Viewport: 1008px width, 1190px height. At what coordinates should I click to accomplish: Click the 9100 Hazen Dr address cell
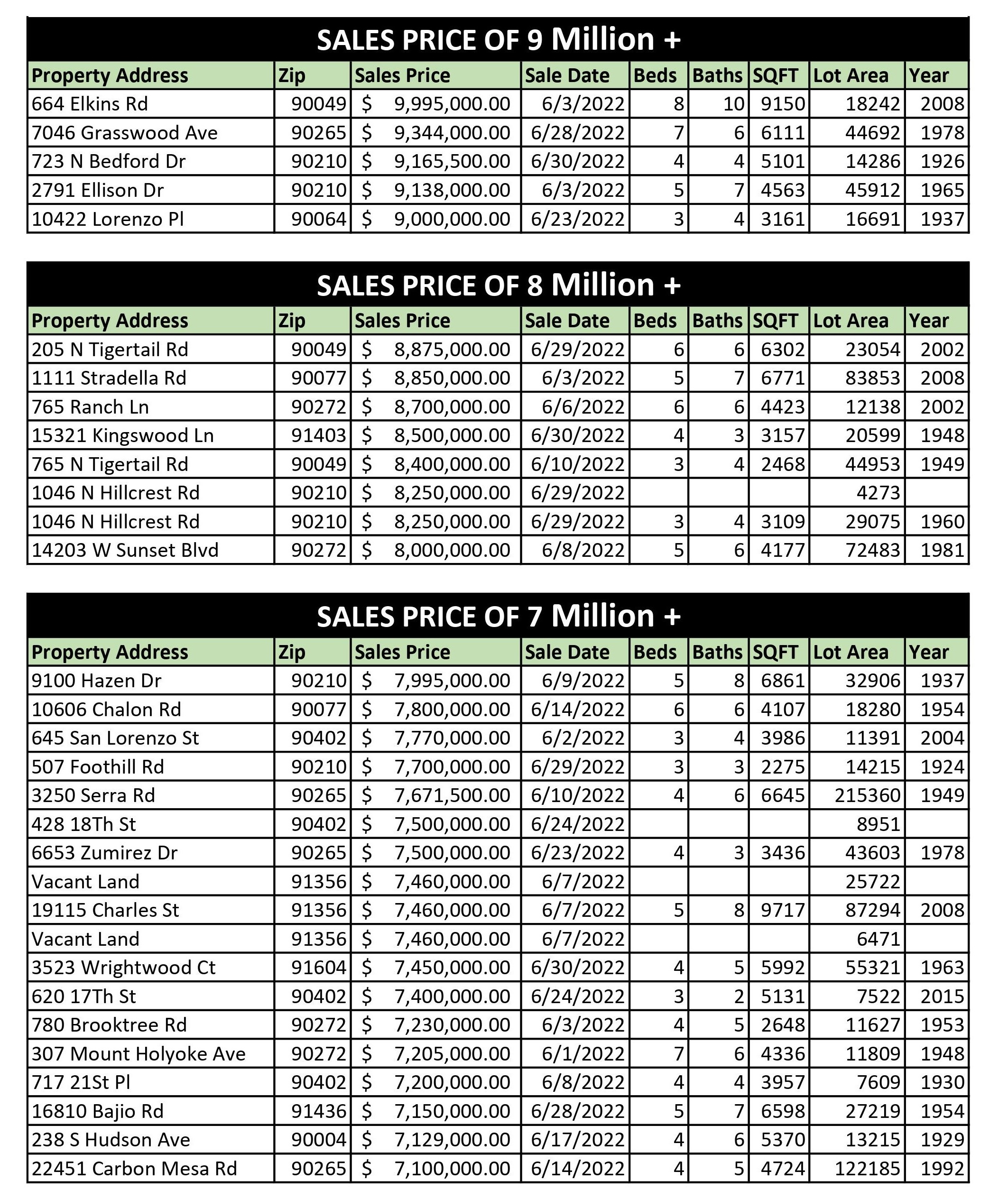coord(97,681)
